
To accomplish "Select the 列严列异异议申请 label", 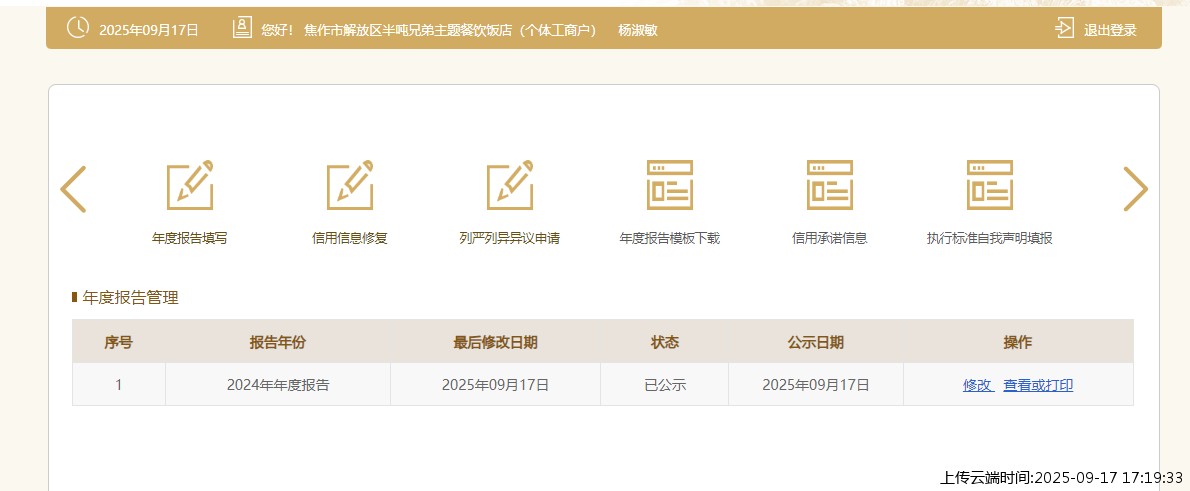I will pyautogui.click(x=510, y=238).
